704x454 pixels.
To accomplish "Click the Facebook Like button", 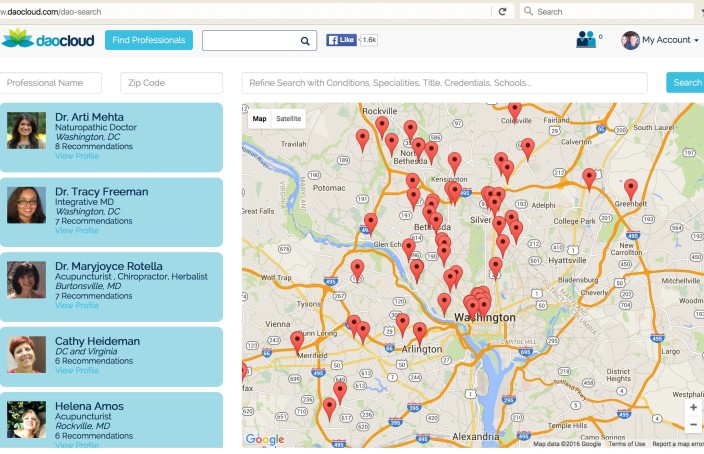I will 341,40.
